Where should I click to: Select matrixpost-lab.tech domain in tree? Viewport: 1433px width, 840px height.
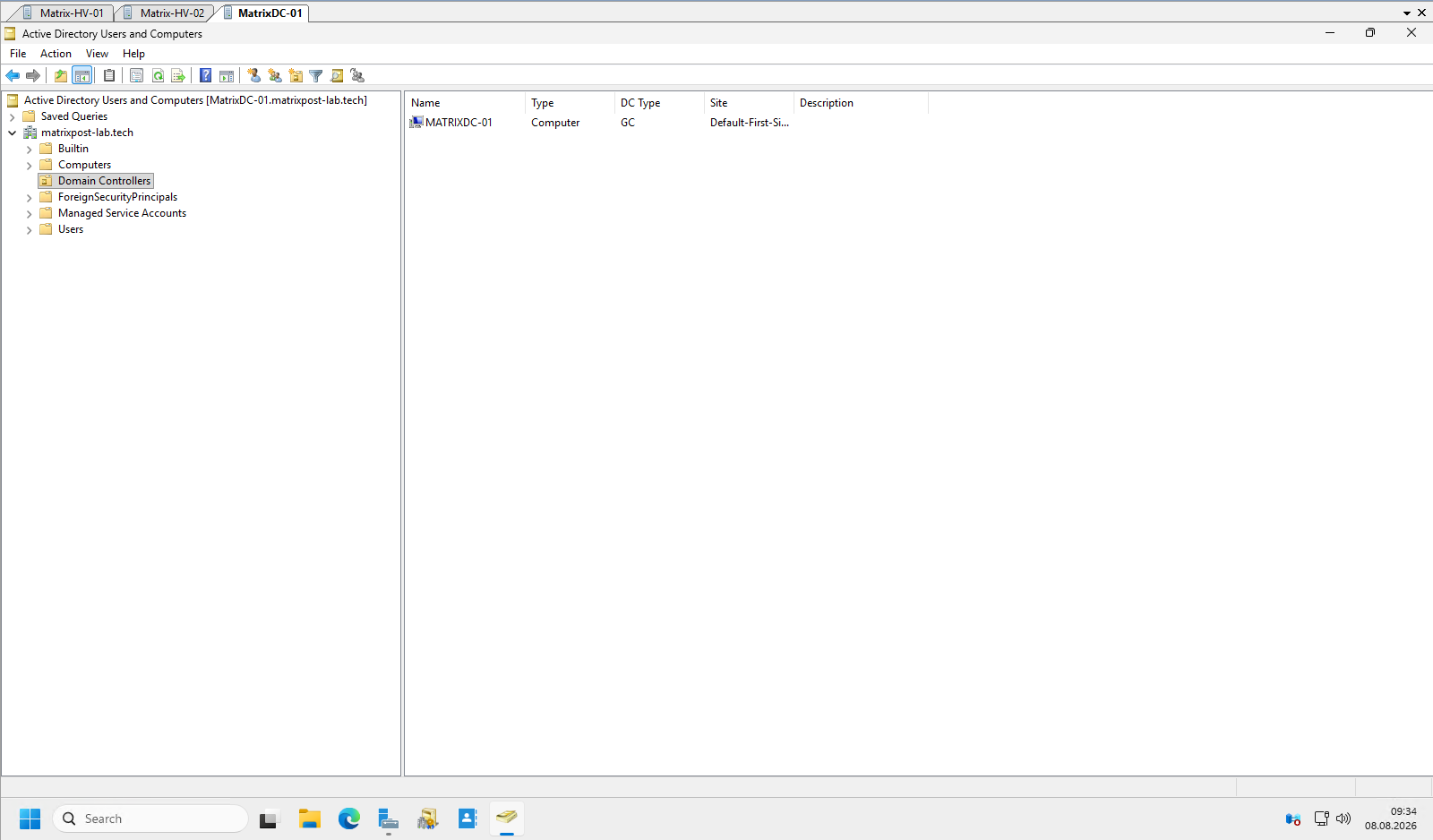click(x=87, y=133)
